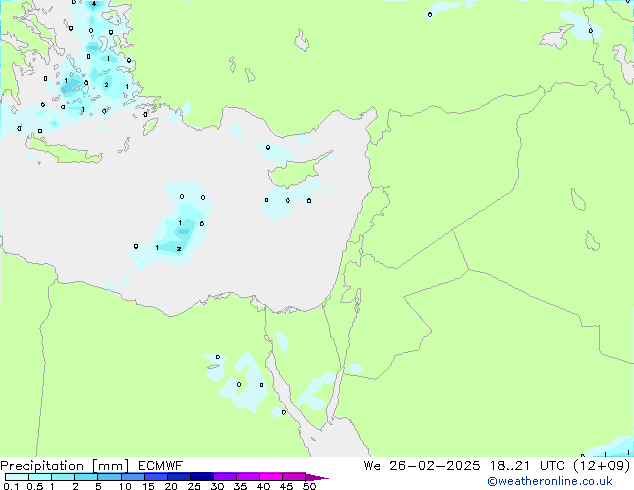Screen dimensions: 634x490
Task: Select the 5–10 mm blue legend swatch
Action: click(109, 477)
